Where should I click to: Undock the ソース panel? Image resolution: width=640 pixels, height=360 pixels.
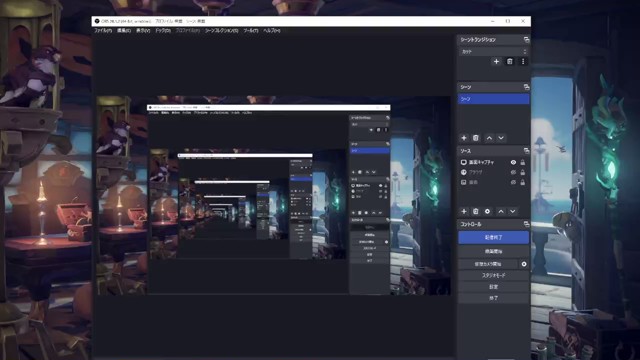pos(526,151)
